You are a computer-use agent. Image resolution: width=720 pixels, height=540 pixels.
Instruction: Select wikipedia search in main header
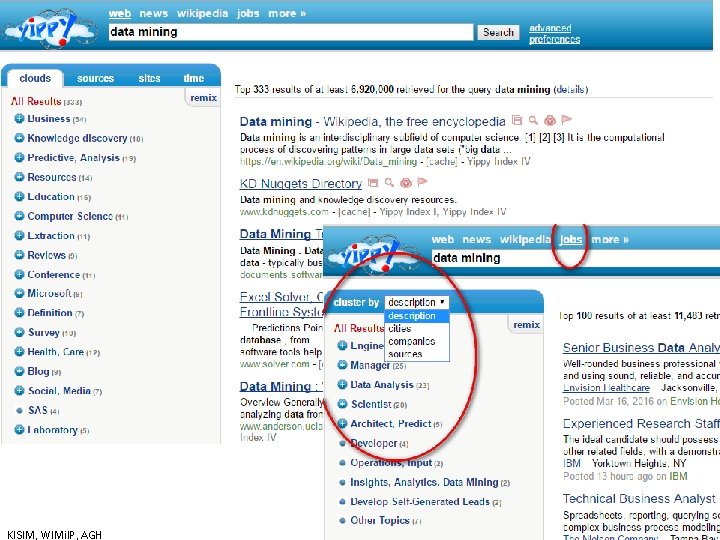coord(202,14)
